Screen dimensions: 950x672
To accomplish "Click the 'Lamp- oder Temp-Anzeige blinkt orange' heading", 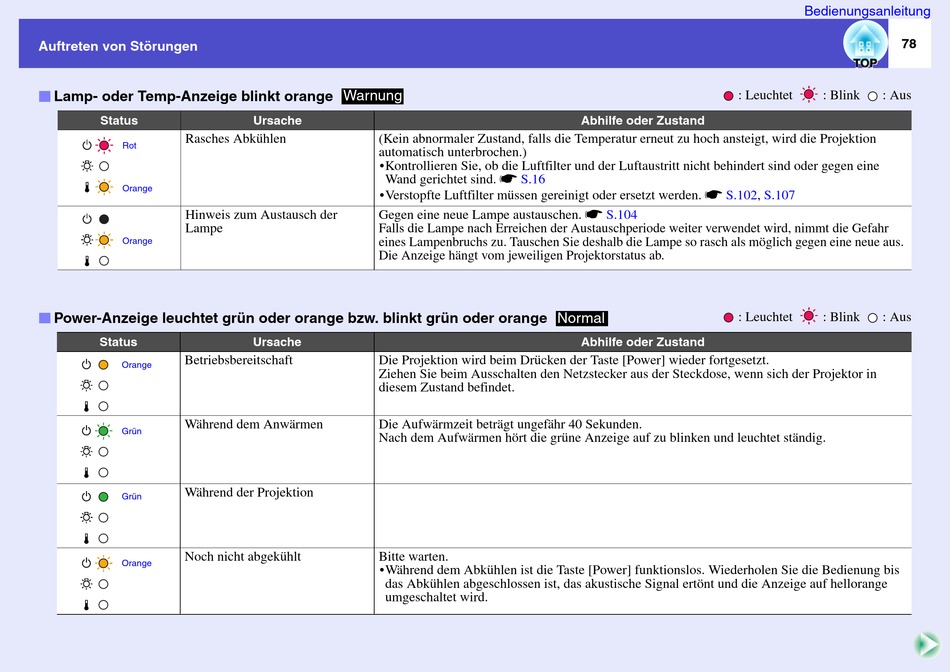I will click(193, 96).
